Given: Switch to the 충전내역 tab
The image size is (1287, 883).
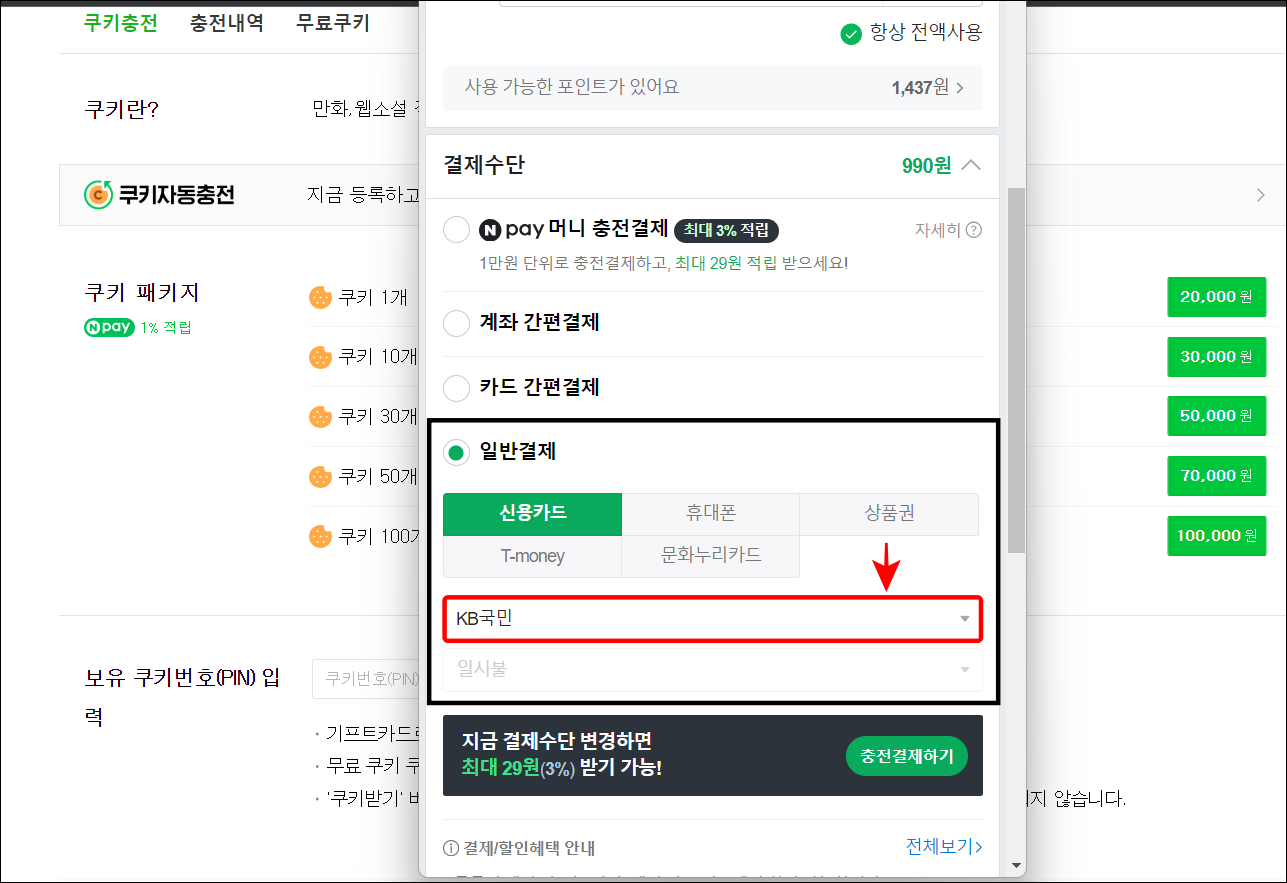Looking at the screenshot, I should 228,22.
